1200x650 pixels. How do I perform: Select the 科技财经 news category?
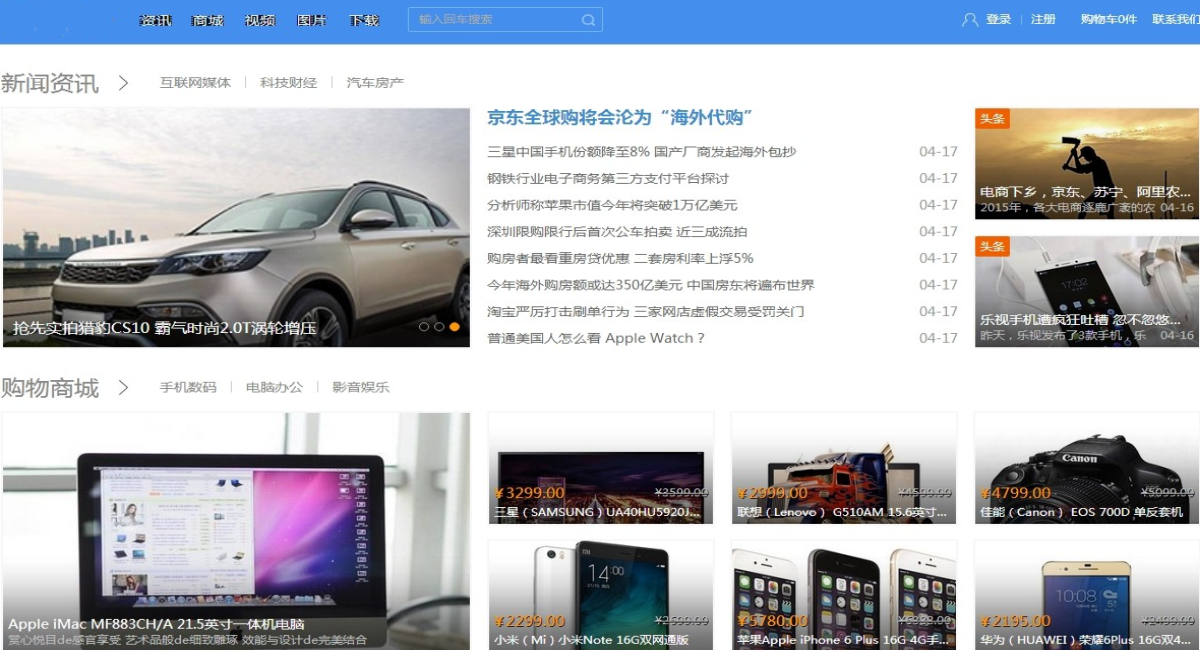click(288, 83)
